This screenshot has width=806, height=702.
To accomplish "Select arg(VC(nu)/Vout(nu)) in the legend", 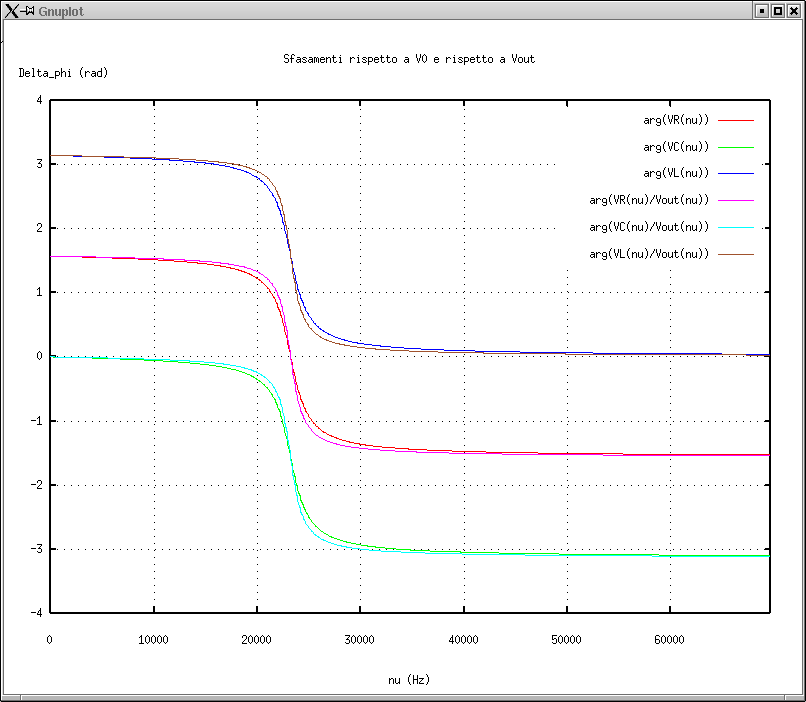I will [649, 227].
